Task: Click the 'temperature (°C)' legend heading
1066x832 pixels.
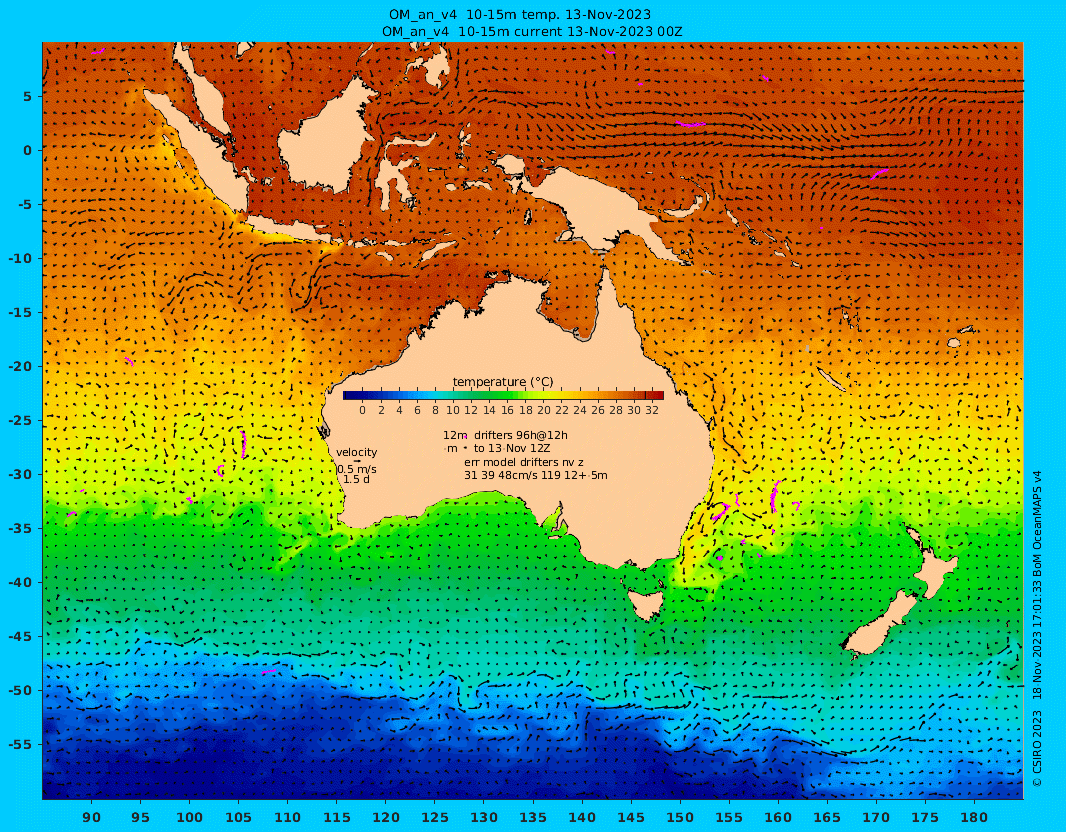Action: pos(503,382)
